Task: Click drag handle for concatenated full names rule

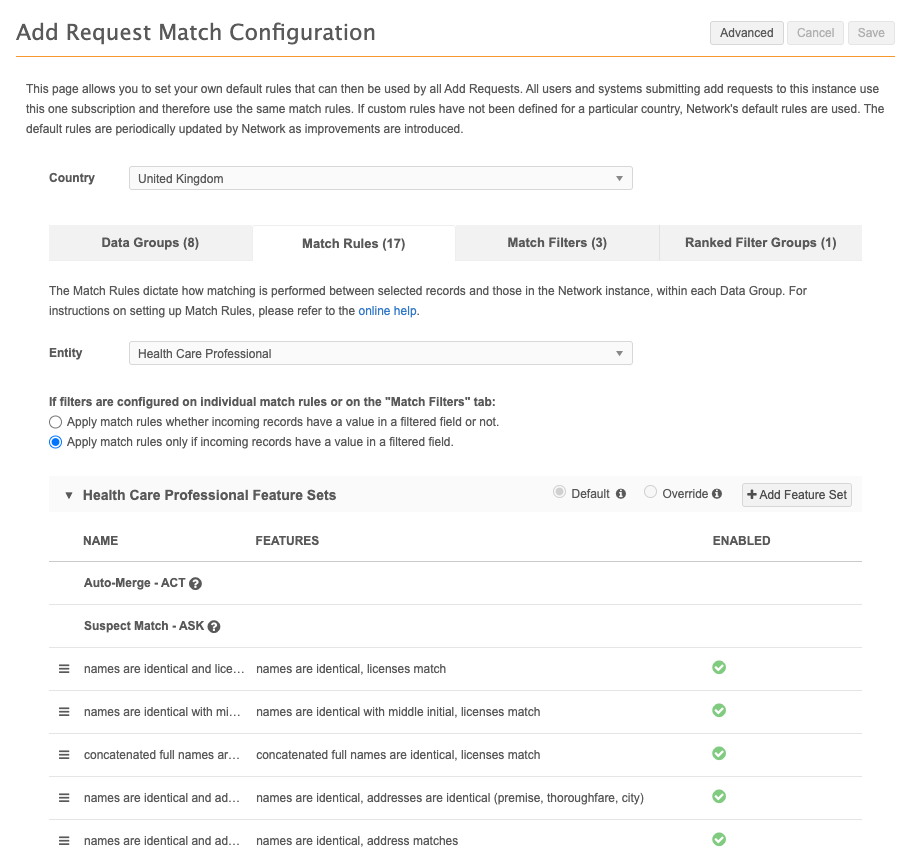Action: [x=64, y=755]
